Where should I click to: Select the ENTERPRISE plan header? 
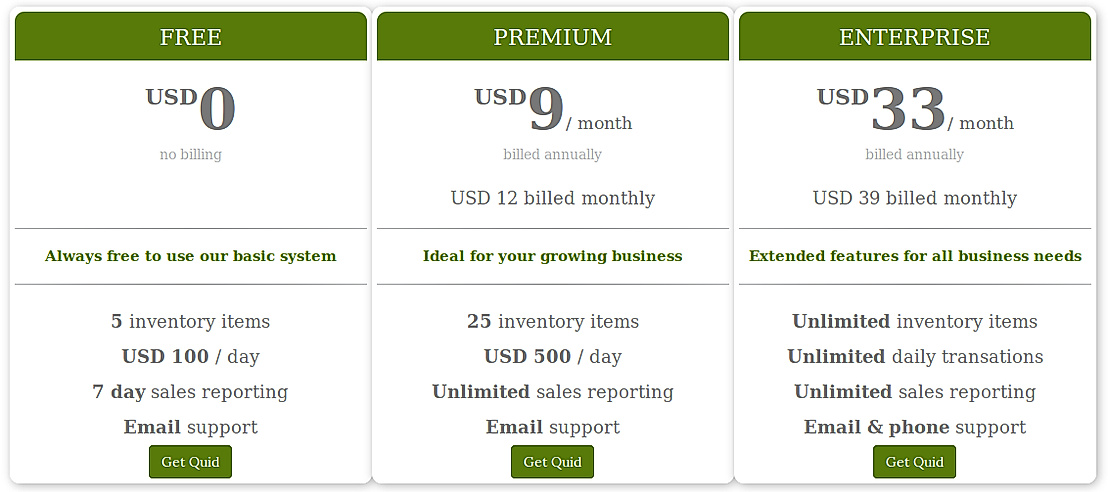pos(914,37)
